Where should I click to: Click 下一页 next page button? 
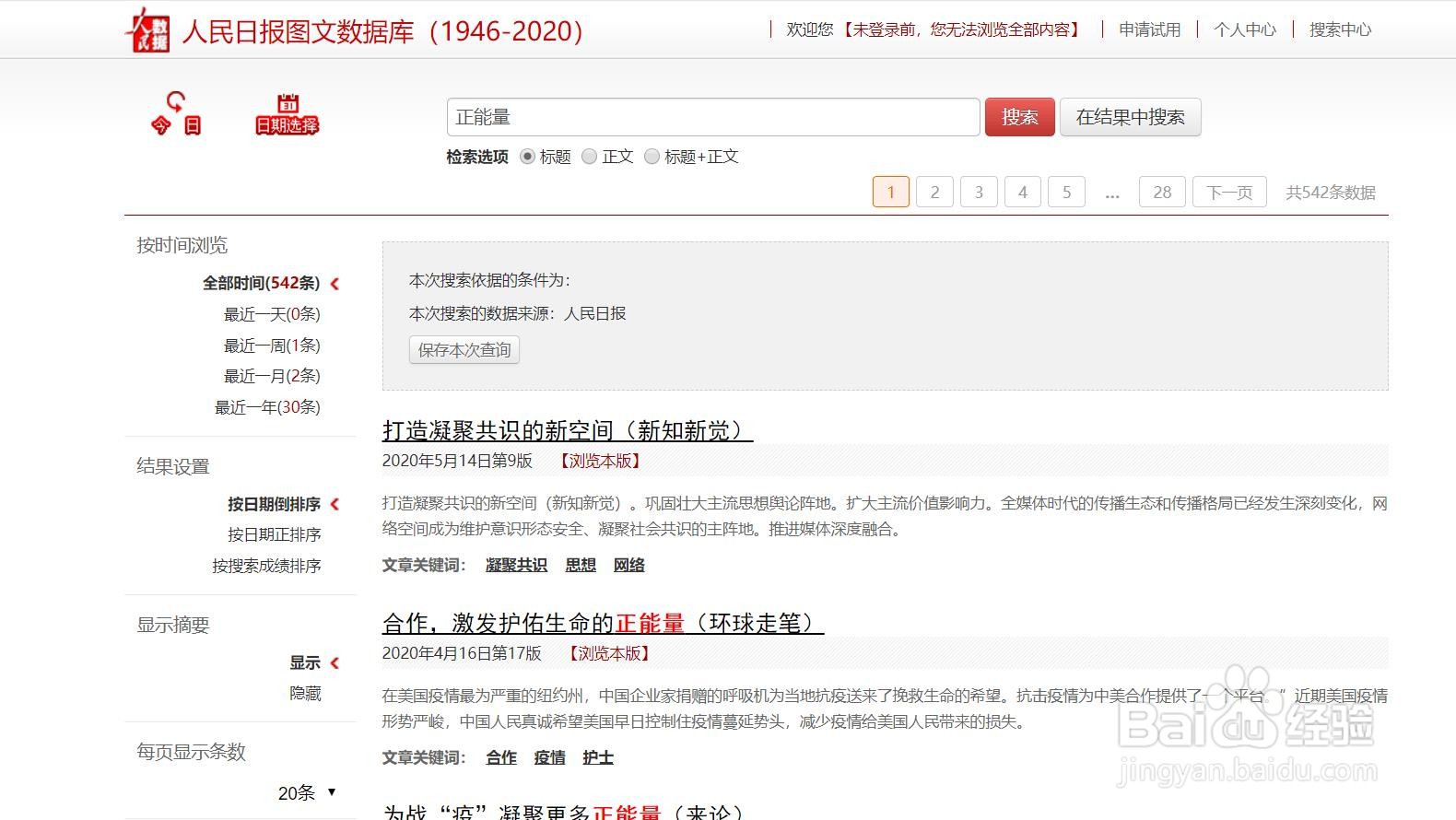point(1229,192)
